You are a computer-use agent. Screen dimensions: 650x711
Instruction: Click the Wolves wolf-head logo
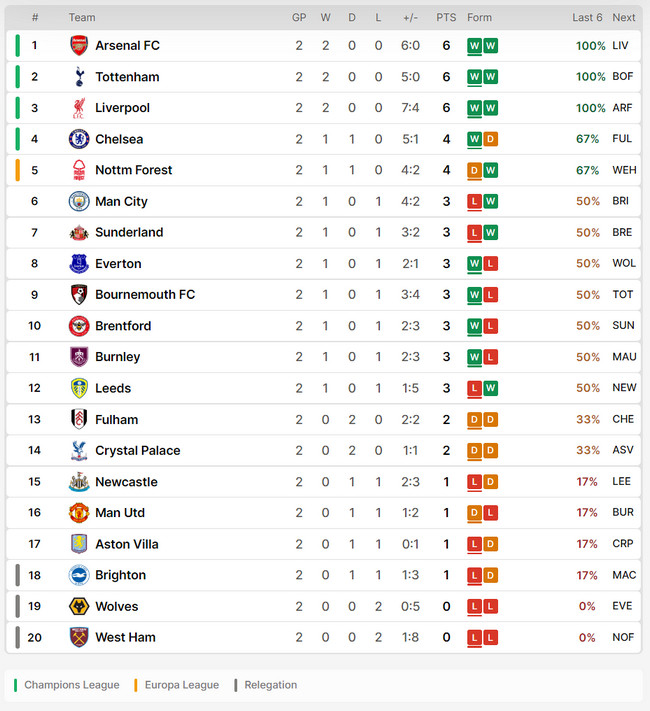[79, 606]
